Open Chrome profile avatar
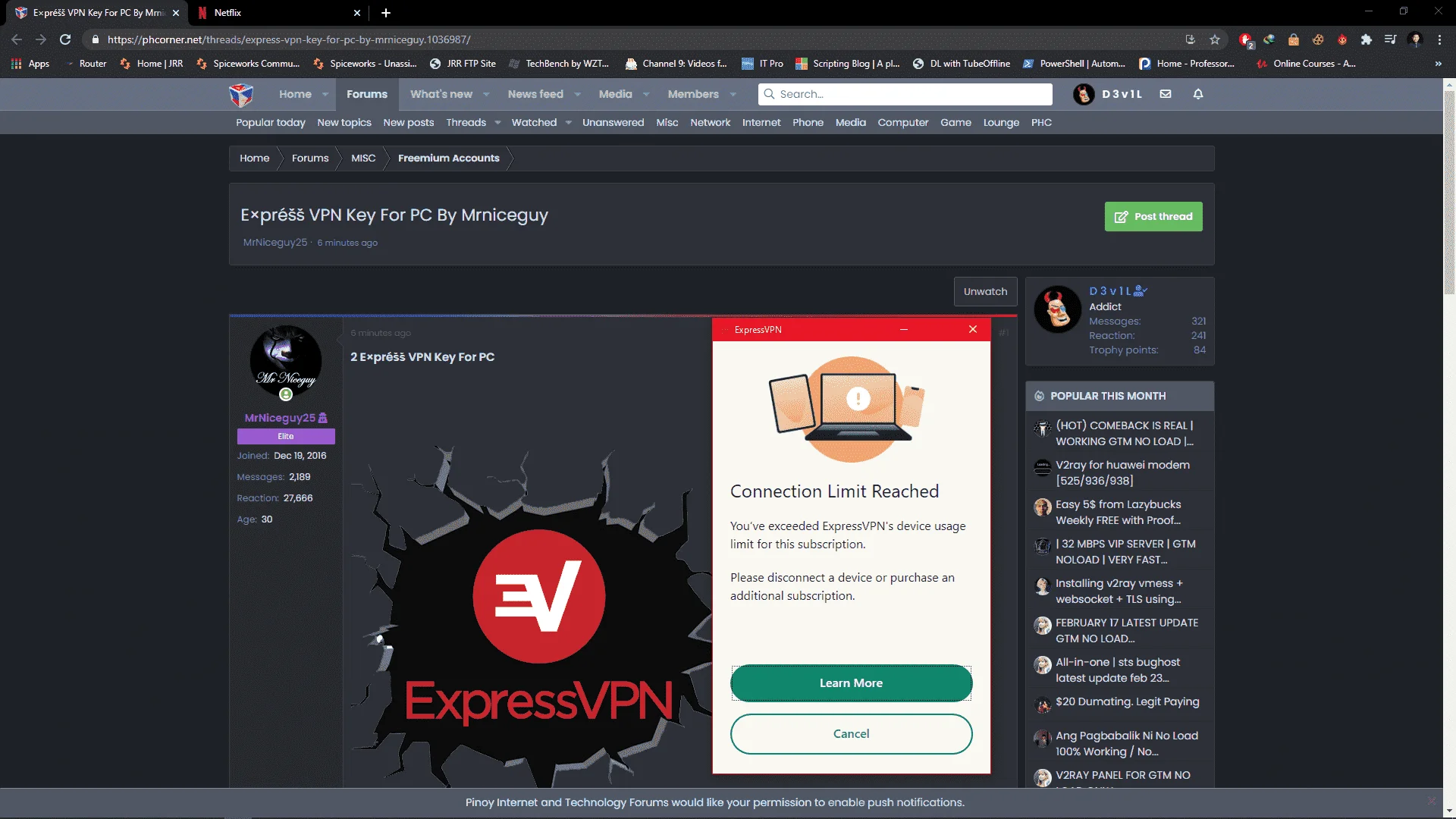 1415,39
